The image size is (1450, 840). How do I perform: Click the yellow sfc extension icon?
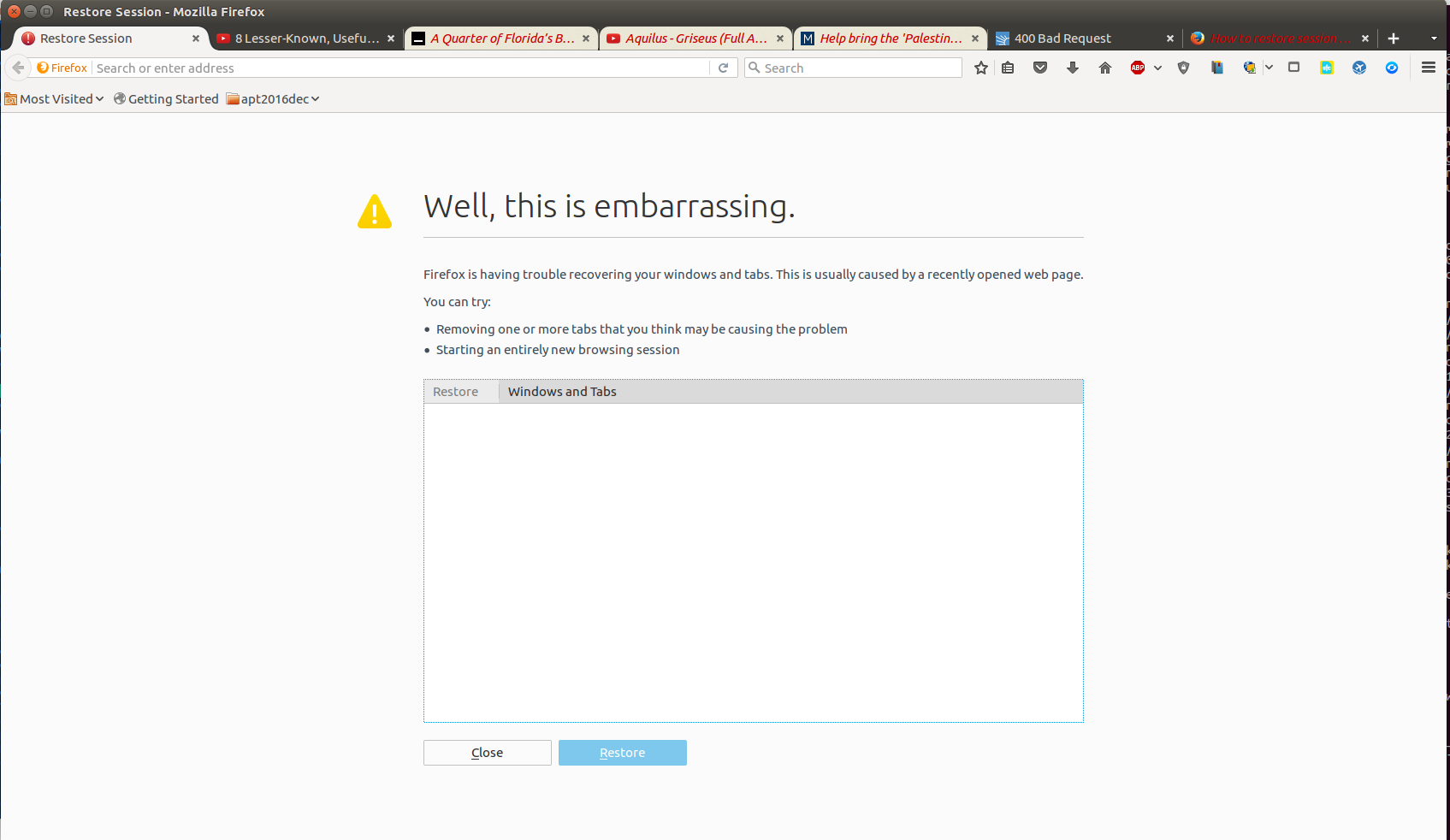pyautogui.click(x=1327, y=68)
